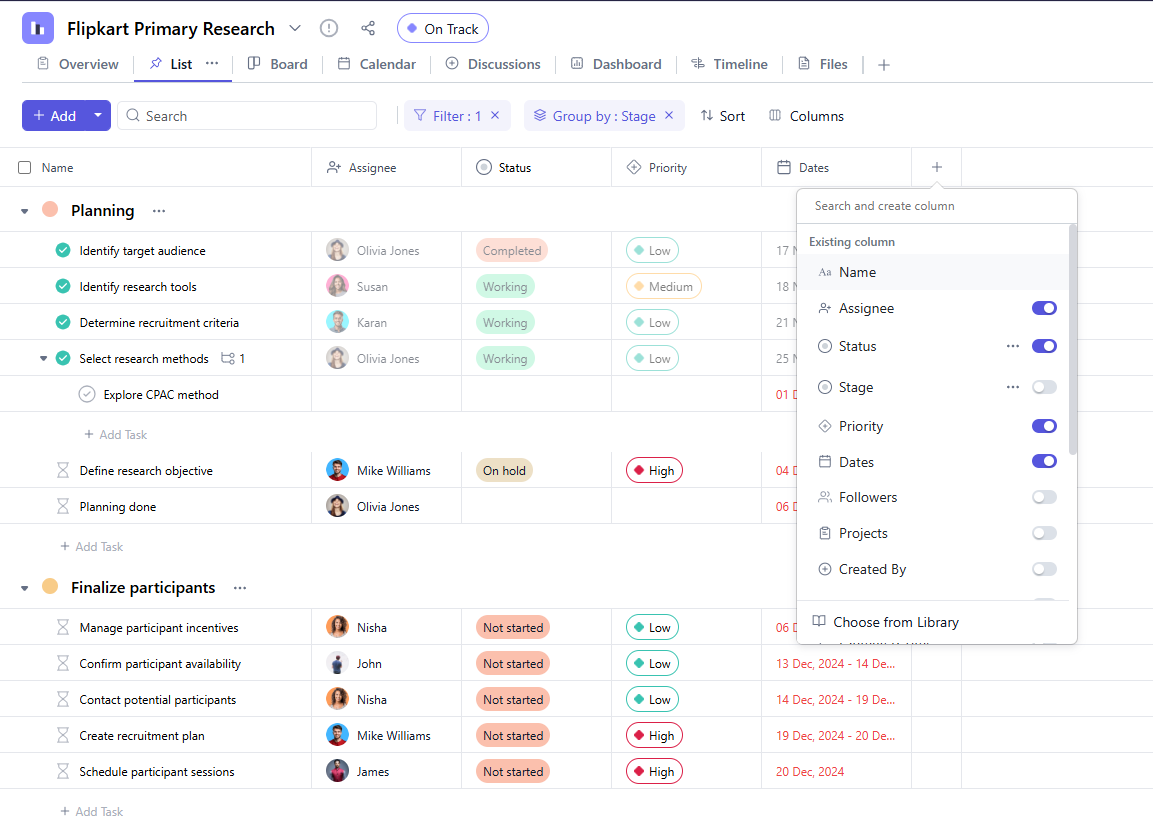Open the Discussions tab
Viewport: 1153px width, 821px height.
tap(493, 64)
